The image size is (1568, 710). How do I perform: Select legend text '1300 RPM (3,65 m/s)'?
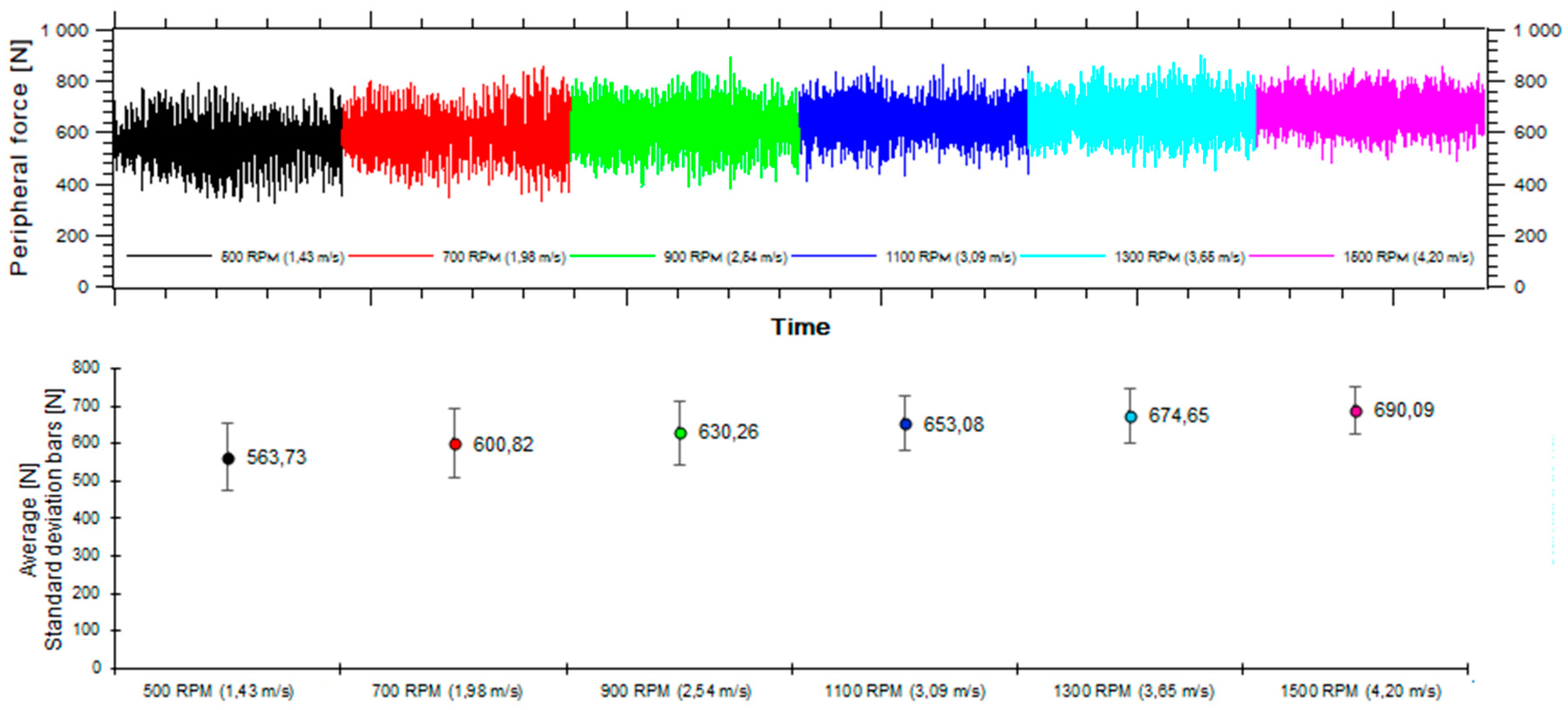click(1180, 257)
